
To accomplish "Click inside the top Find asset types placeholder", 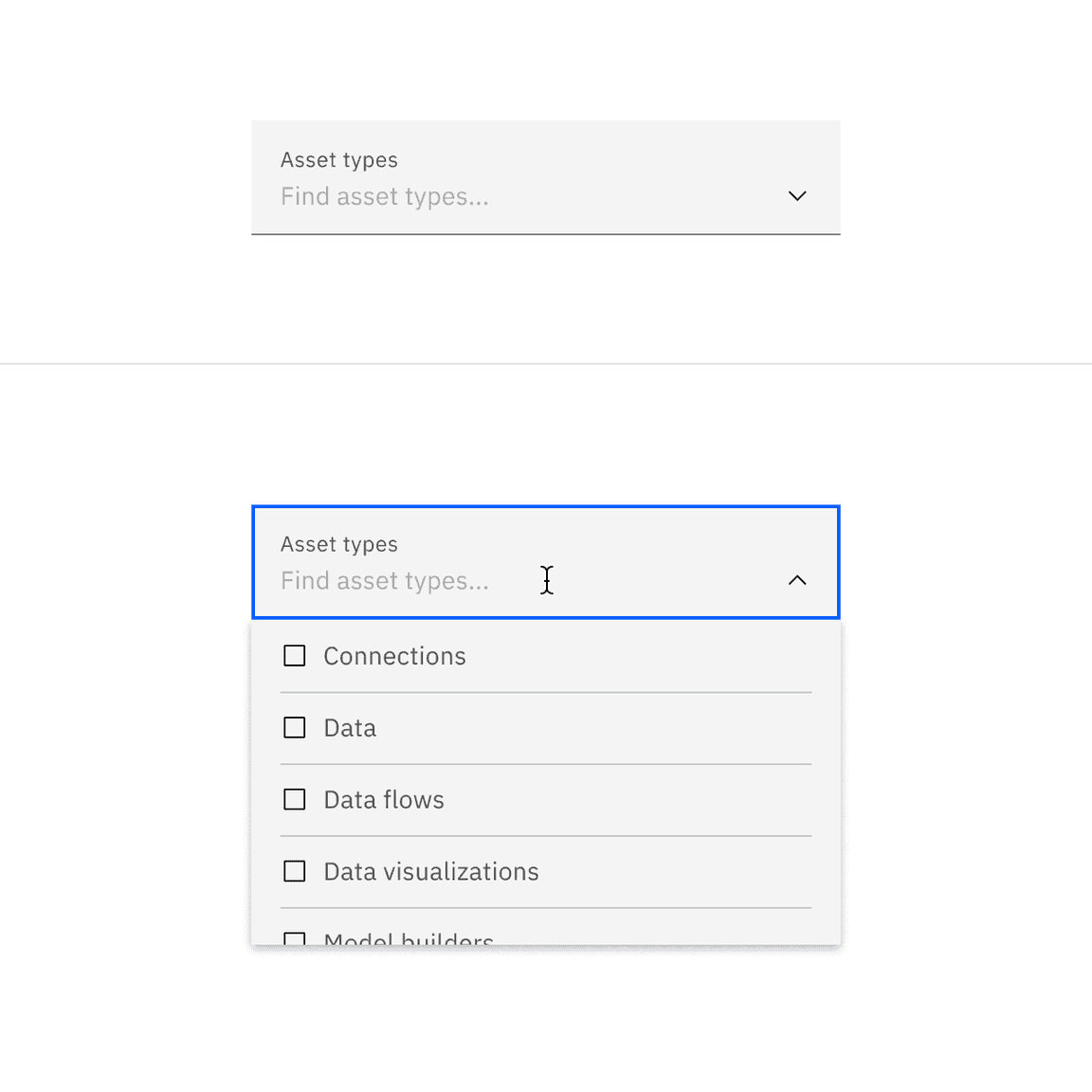I will click(384, 196).
